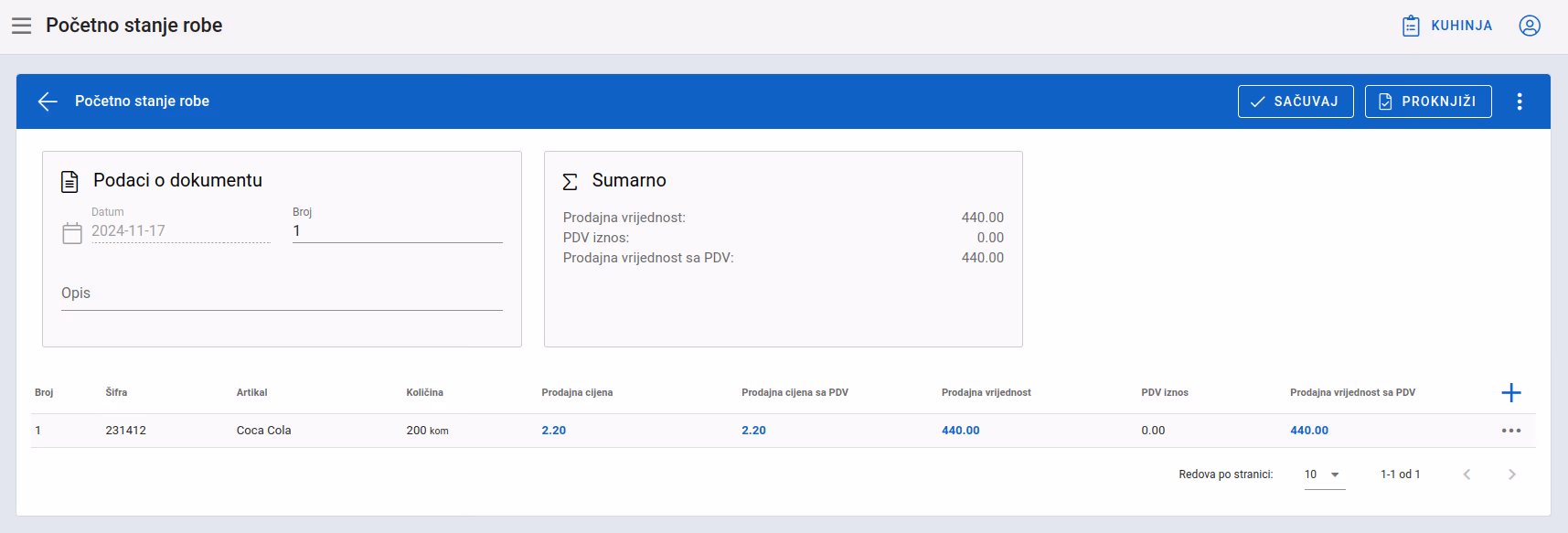The height and width of the screenshot is (533, 1568).
Task: Click the Broj input field
Action: point(398,231)
